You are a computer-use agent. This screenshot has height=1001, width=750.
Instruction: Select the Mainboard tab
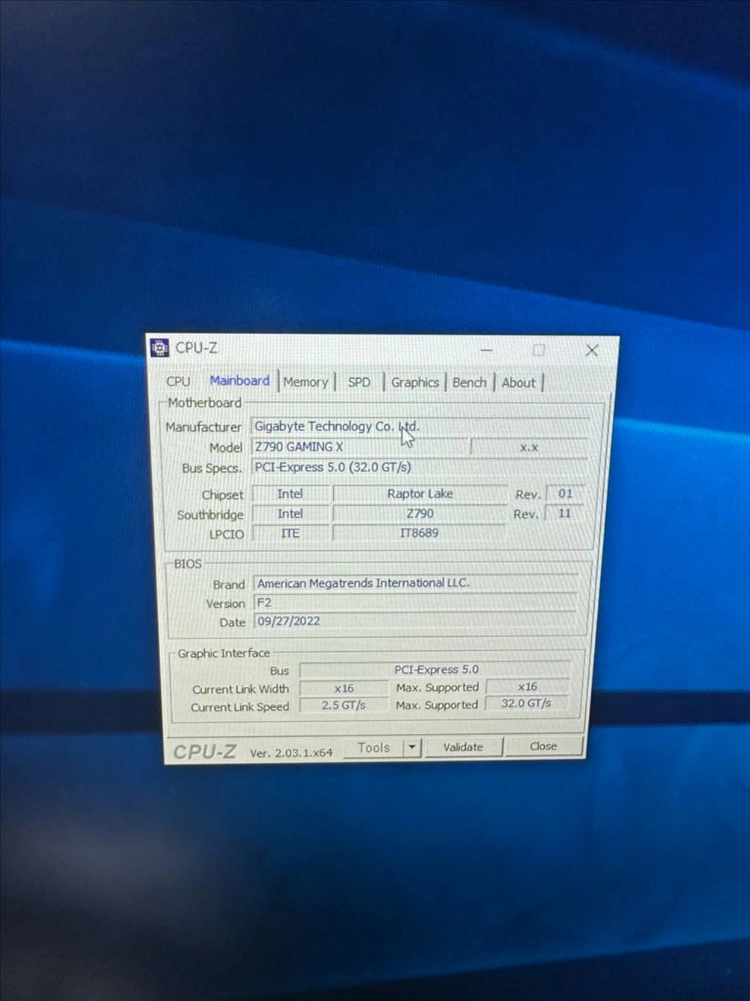239,380
